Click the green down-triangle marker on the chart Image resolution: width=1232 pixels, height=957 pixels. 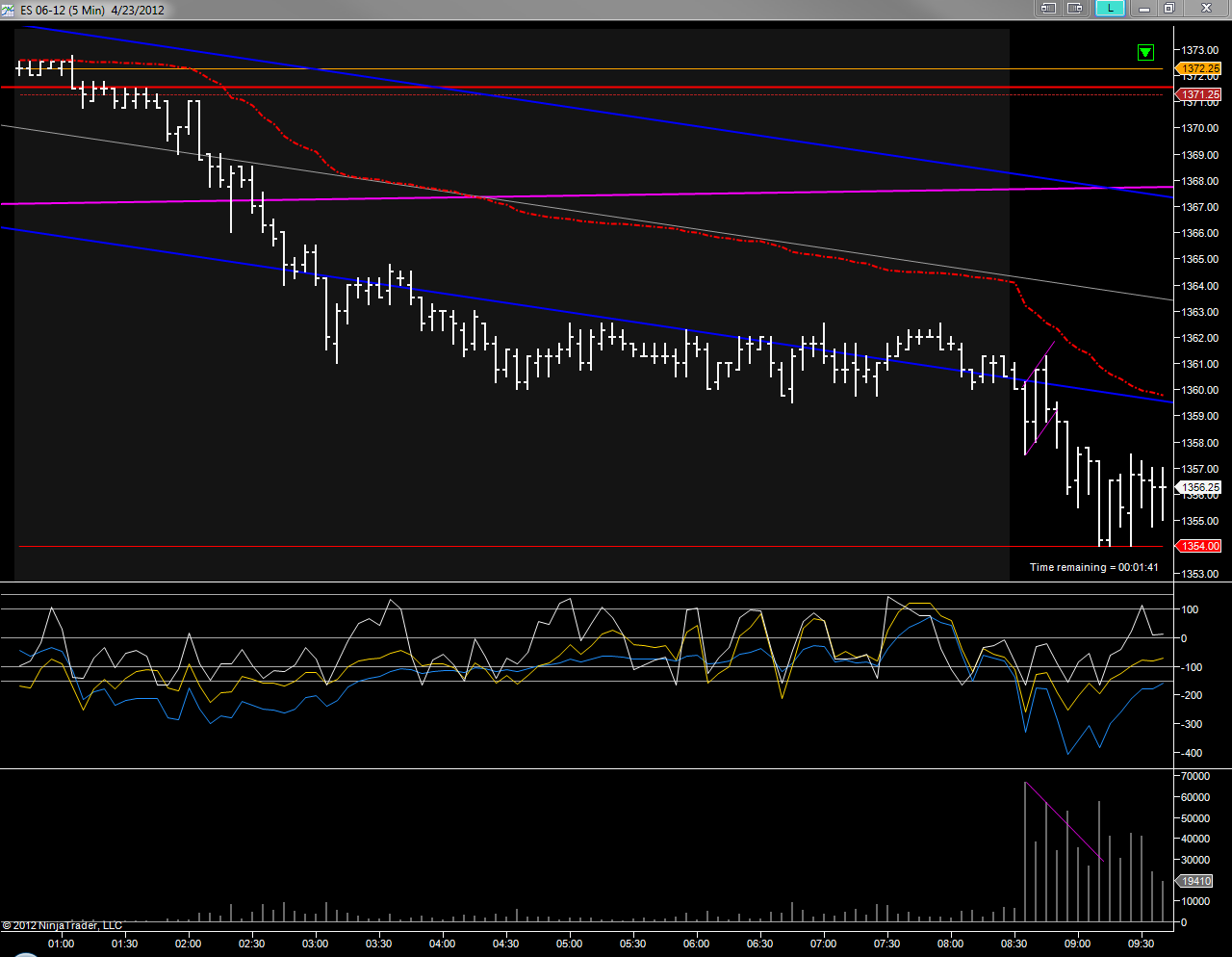1145,52
